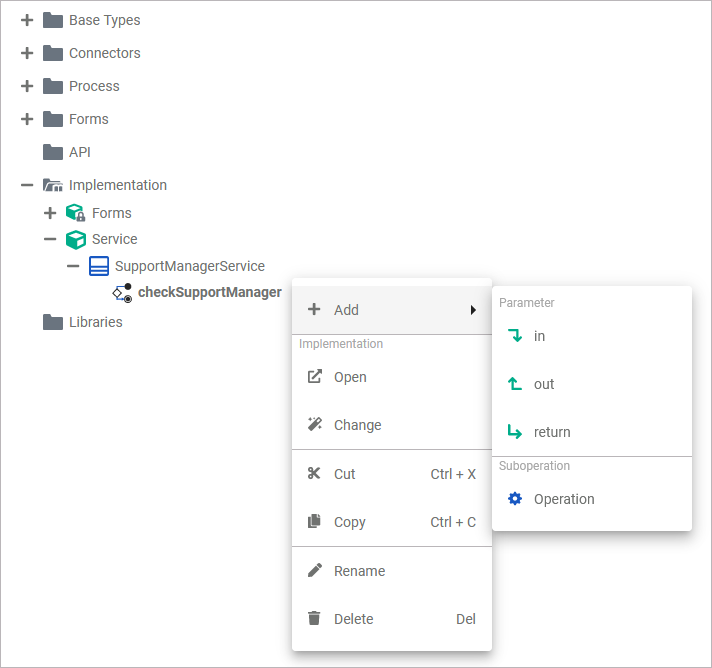Add an 'in' parameter
Viewport: 712px width, 668px height.
coord(592,336)
